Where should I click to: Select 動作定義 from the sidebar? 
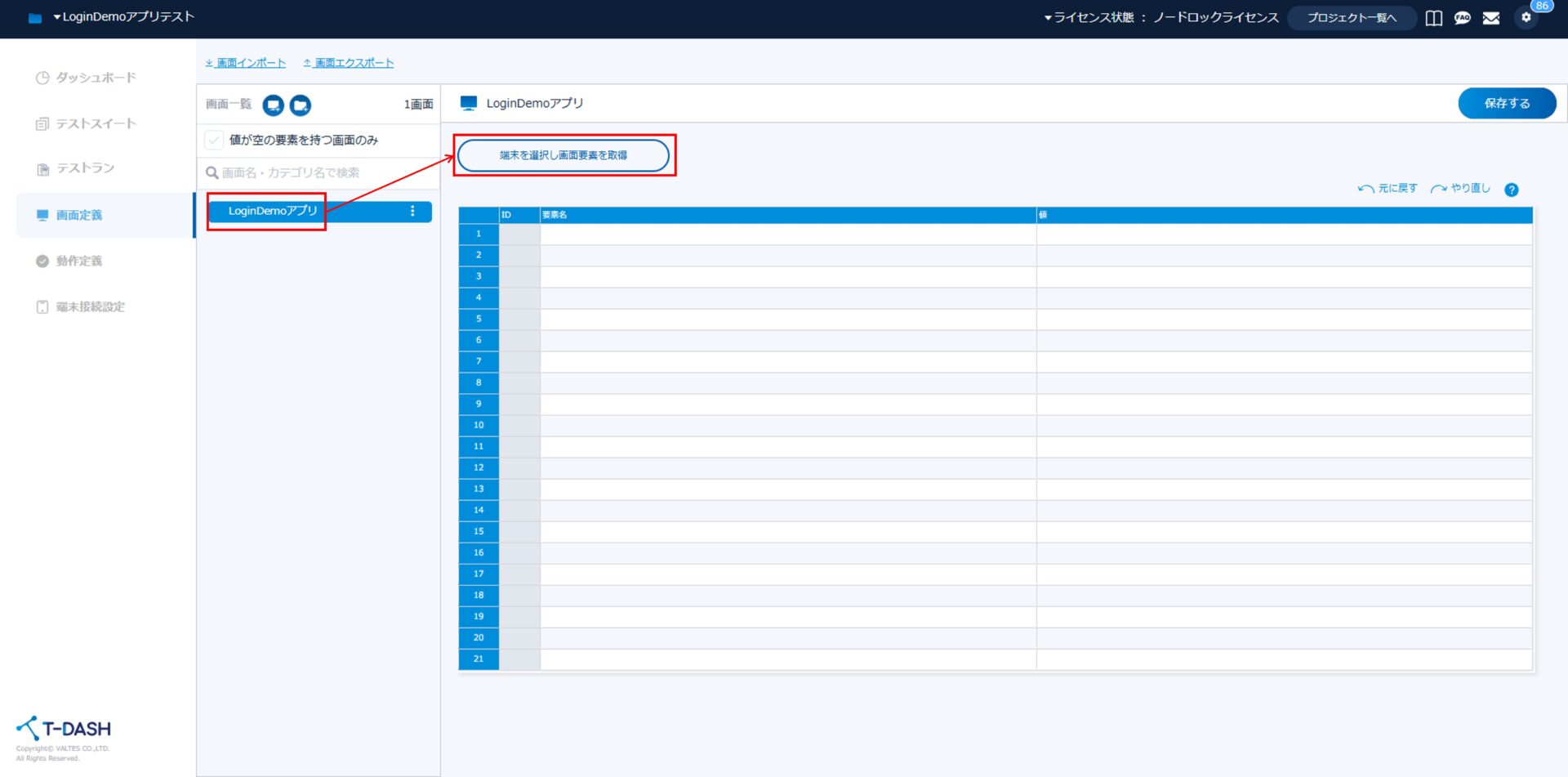tap(78, 261)
